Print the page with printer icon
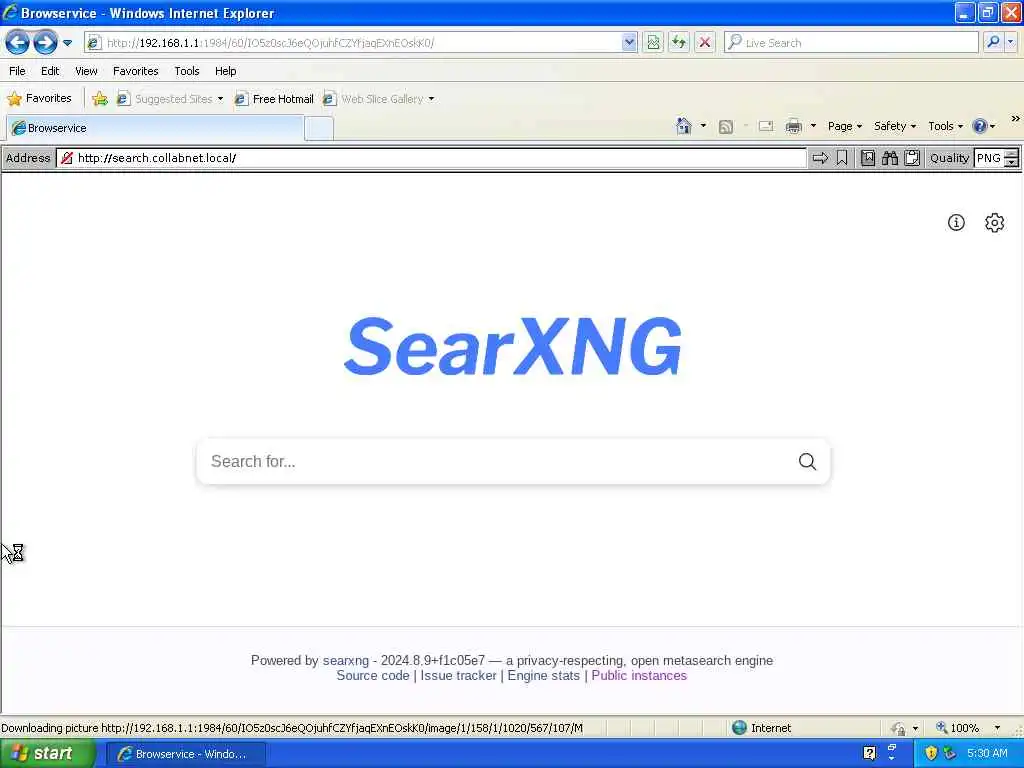Viewport: 1024px width, 768px height. pyautogui.click(x=793, y=126)
